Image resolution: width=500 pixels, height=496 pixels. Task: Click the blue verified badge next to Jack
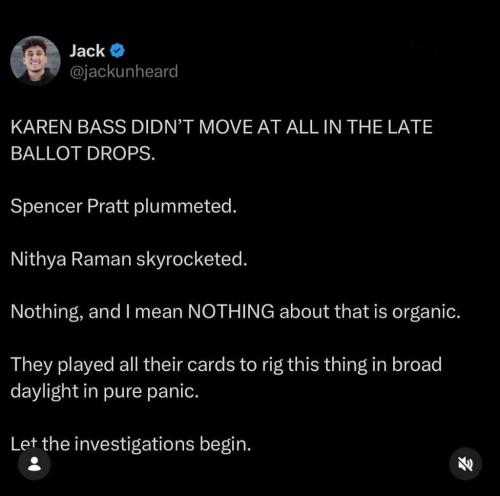117,51
